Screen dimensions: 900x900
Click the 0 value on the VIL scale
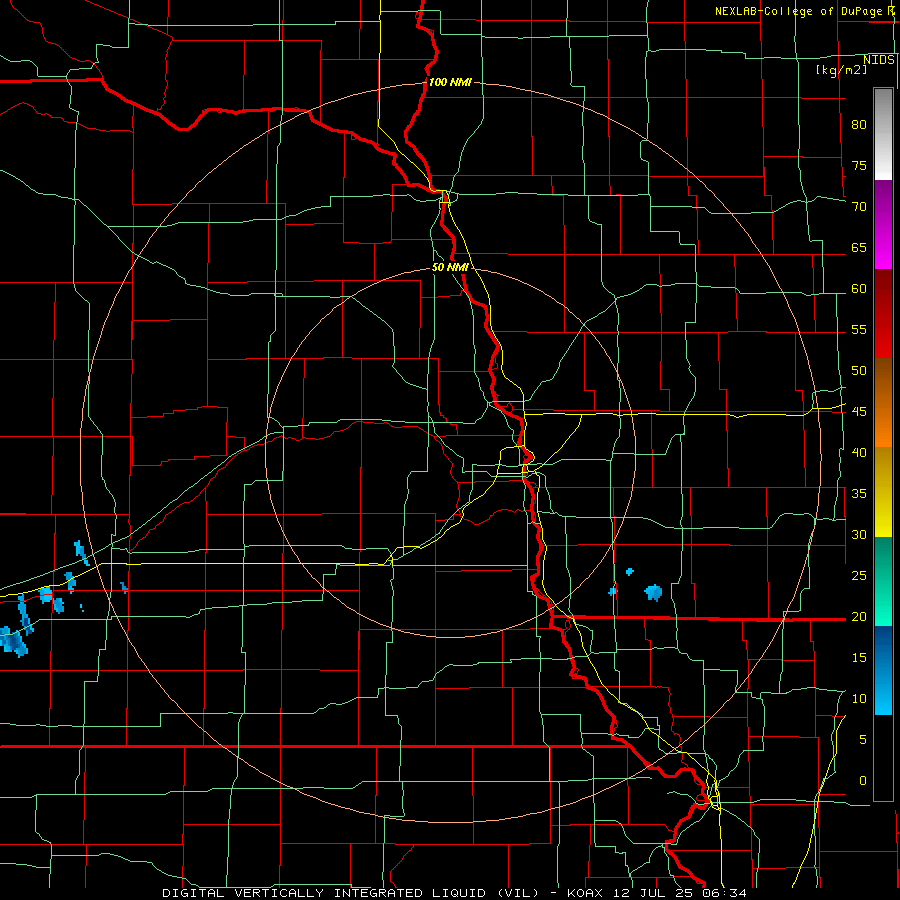coord(863,781)
